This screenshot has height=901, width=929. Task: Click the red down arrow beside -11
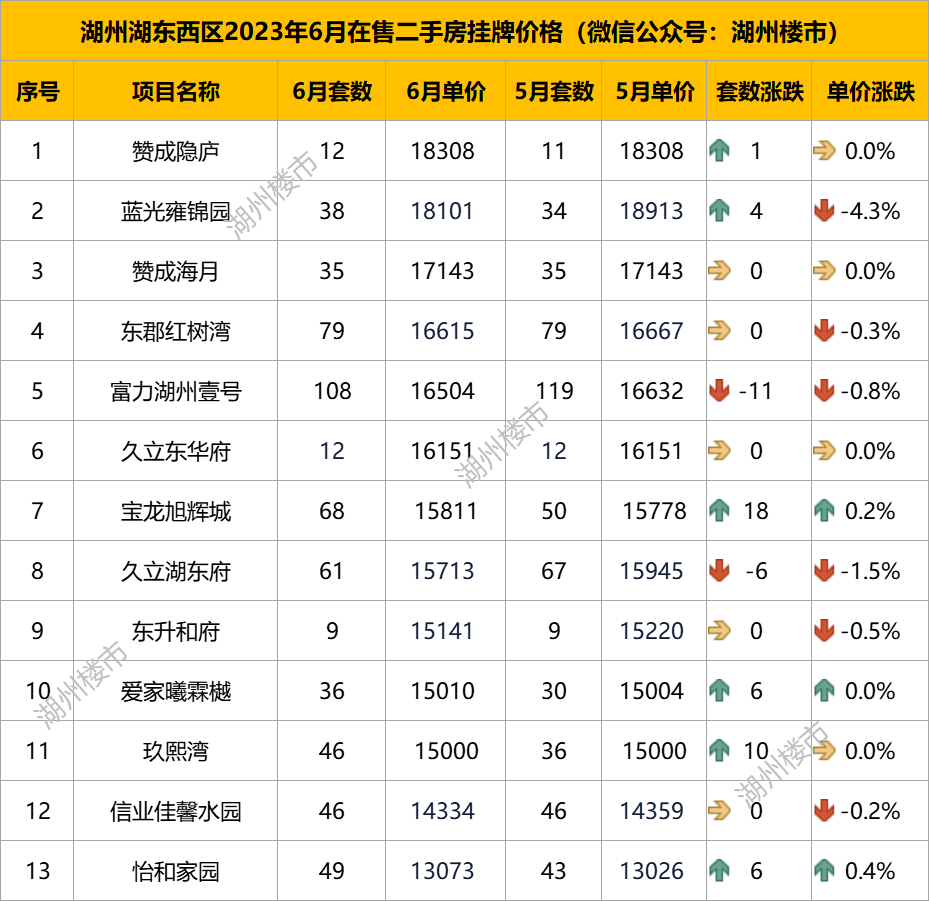point(719,391)
